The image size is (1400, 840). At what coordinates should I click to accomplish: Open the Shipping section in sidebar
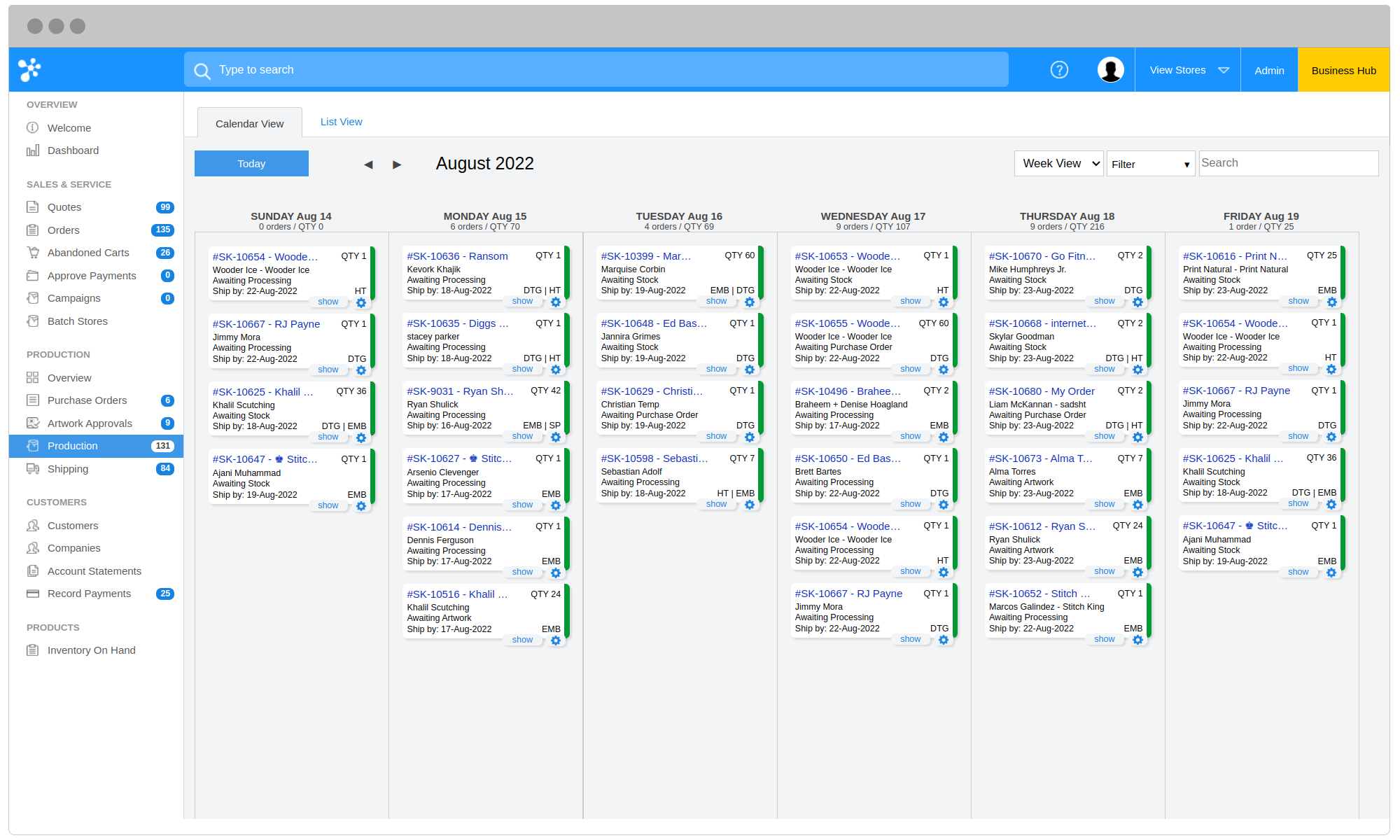[68, 469]
